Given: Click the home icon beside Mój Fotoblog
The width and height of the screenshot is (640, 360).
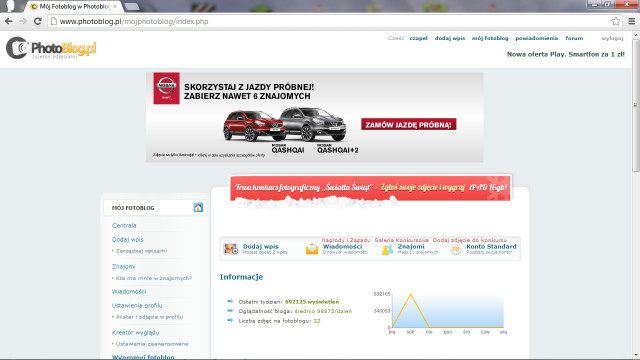Looking at the screenshot, I should 198,207.
